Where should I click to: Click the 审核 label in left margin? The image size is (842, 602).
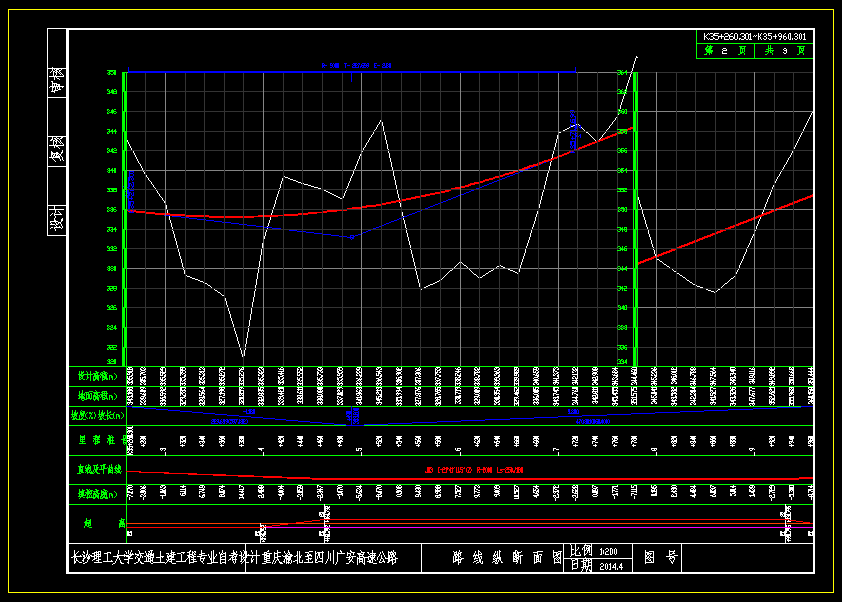pos(57,81)
